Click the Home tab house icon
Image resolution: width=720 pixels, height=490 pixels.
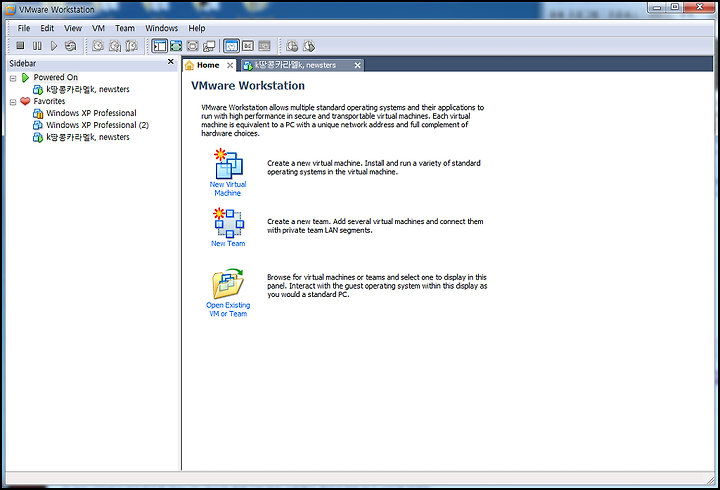pos(189,65)
